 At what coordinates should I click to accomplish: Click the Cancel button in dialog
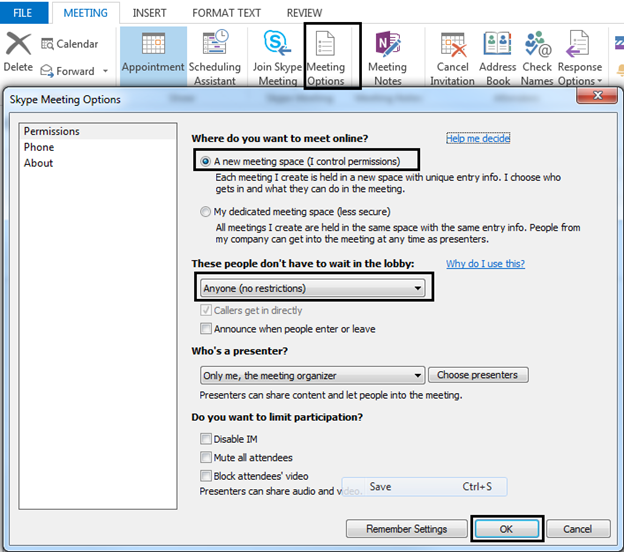[578, 529]
